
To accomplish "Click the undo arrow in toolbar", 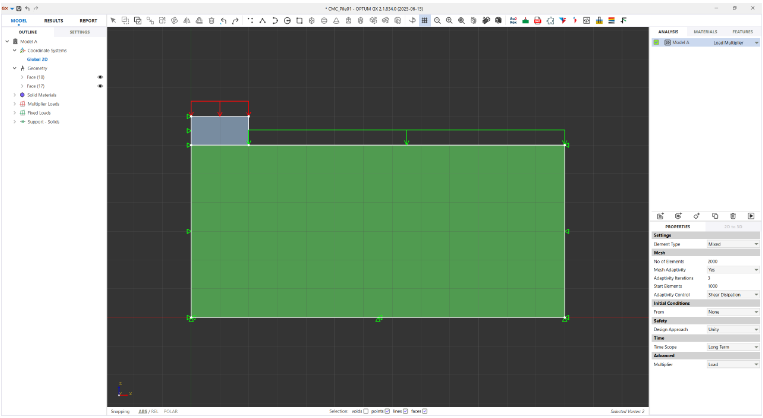I will [x=222, y=20].
